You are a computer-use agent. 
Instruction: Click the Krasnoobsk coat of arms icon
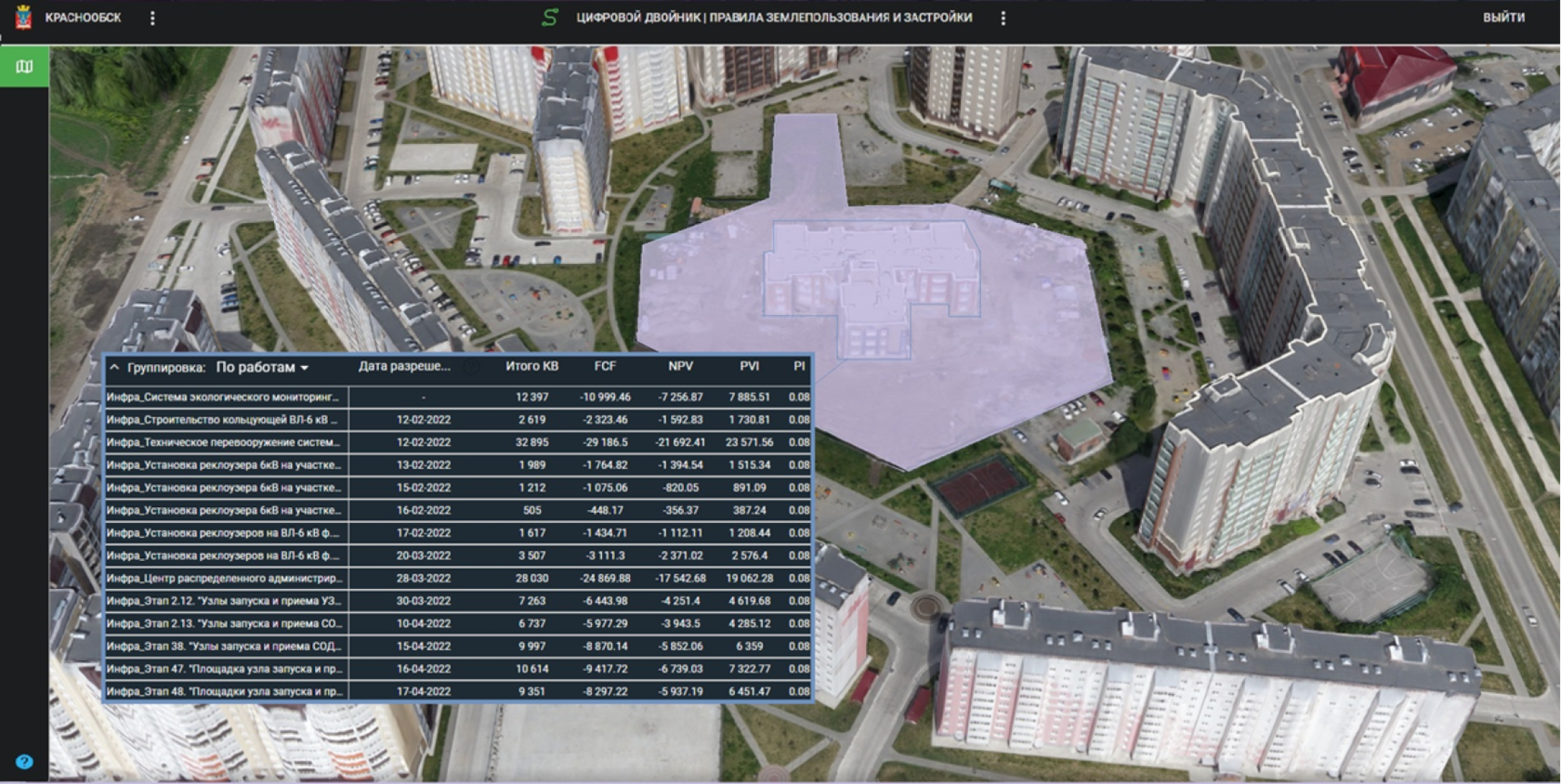tap(24, 18)
